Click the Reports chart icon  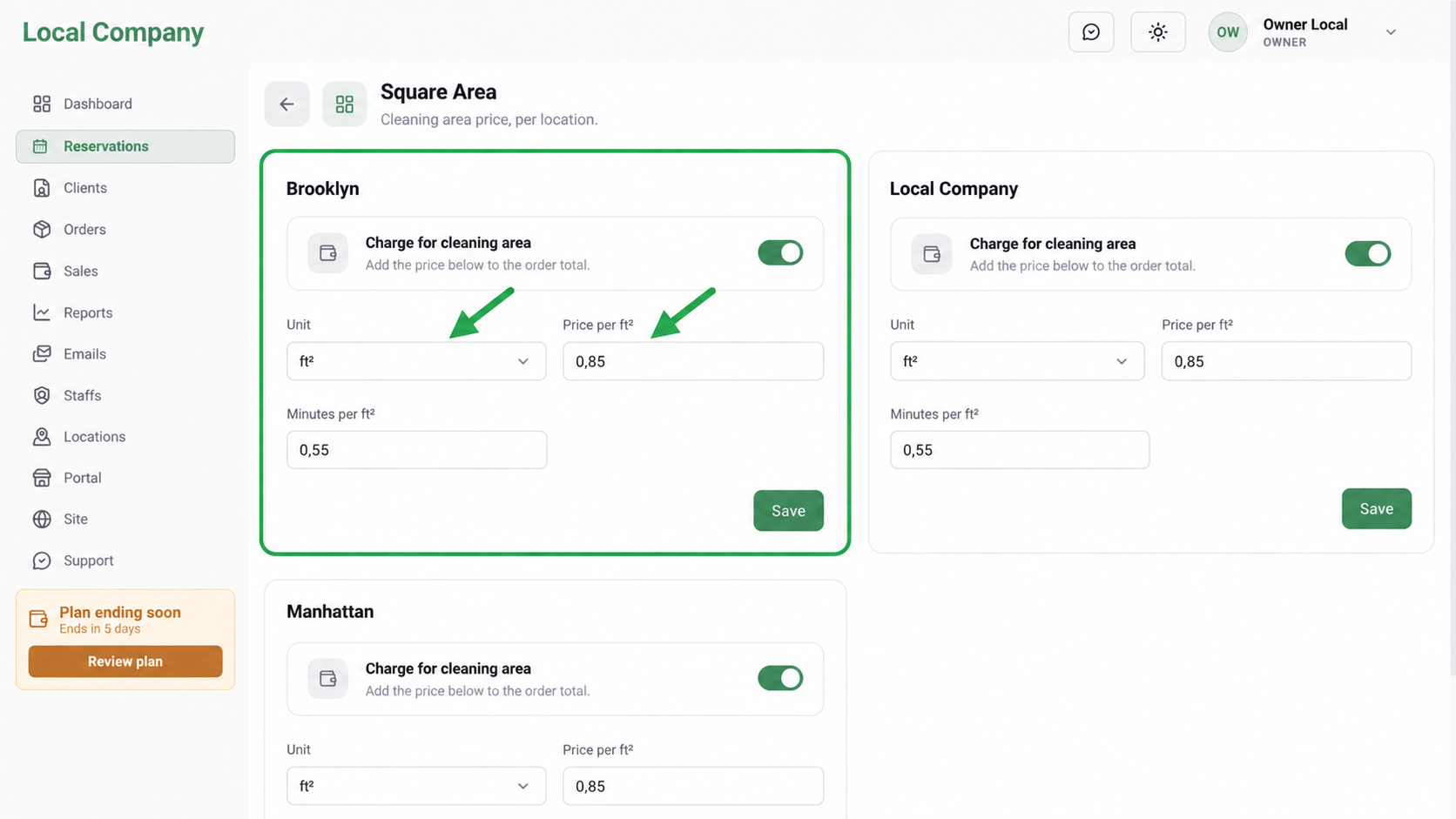pos(42,312)
